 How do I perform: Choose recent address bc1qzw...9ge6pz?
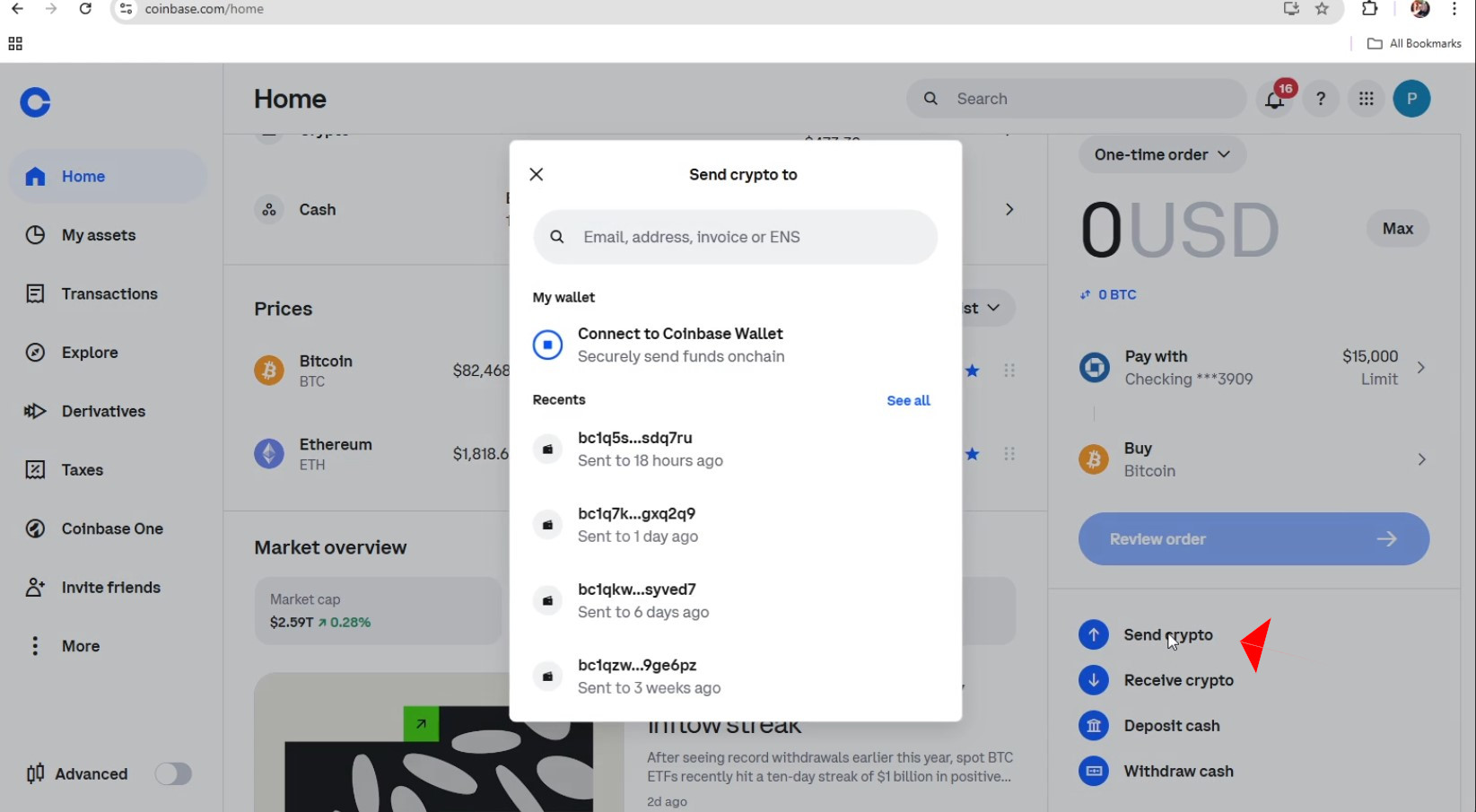tap(736, 677)
